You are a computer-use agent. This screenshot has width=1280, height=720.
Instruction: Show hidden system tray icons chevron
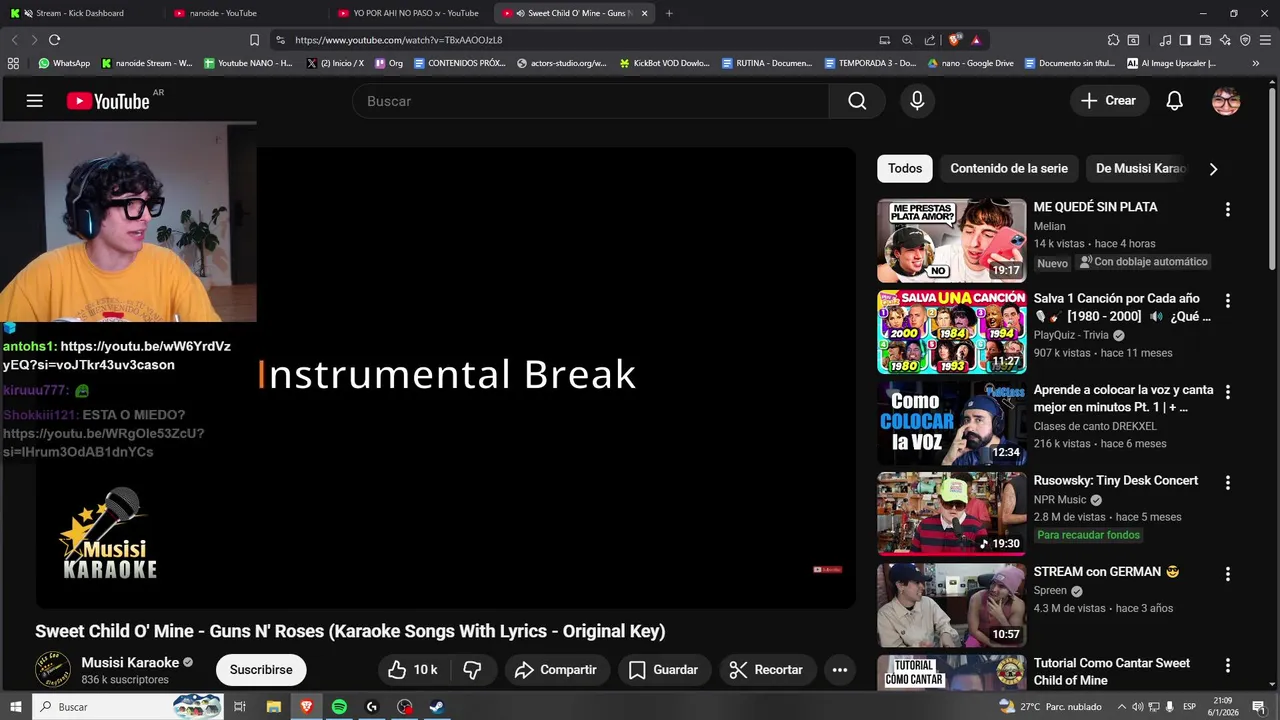coord(1122,707)
